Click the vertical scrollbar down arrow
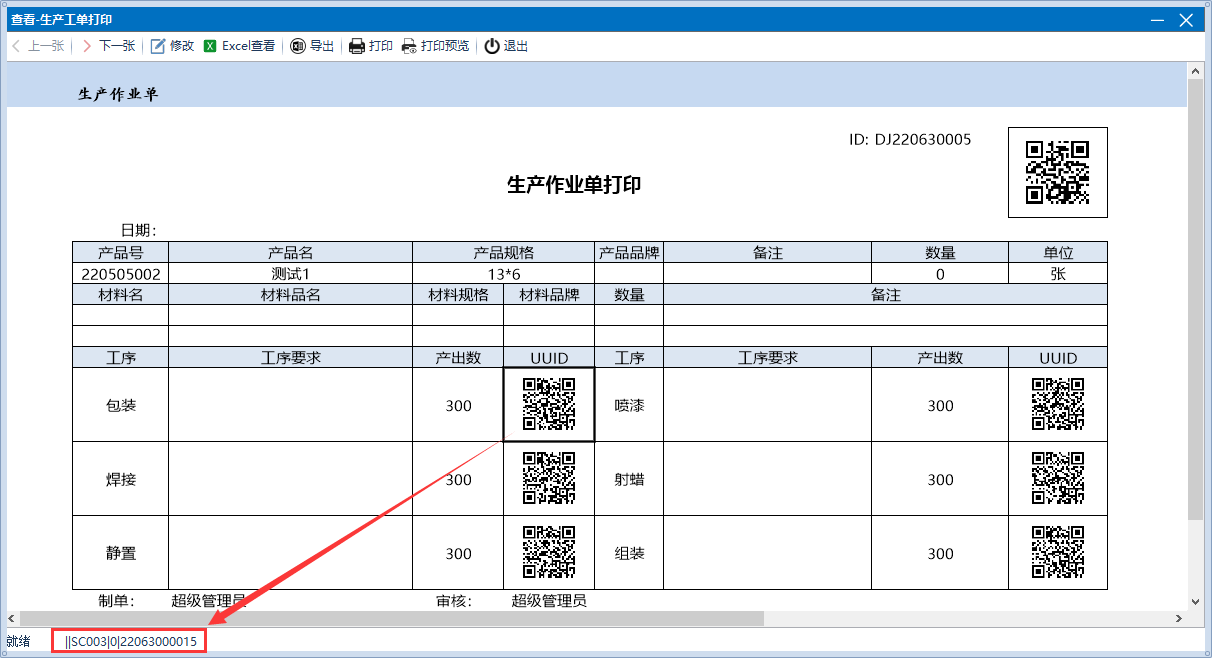The image size is (1212, 658). [x=1194, y=602]
